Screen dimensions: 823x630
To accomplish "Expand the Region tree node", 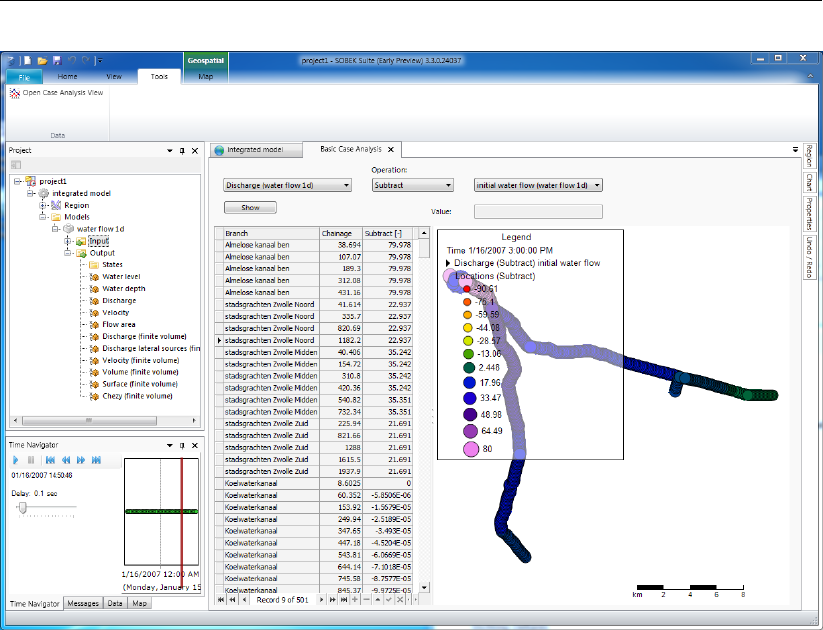I will (43, 205).
